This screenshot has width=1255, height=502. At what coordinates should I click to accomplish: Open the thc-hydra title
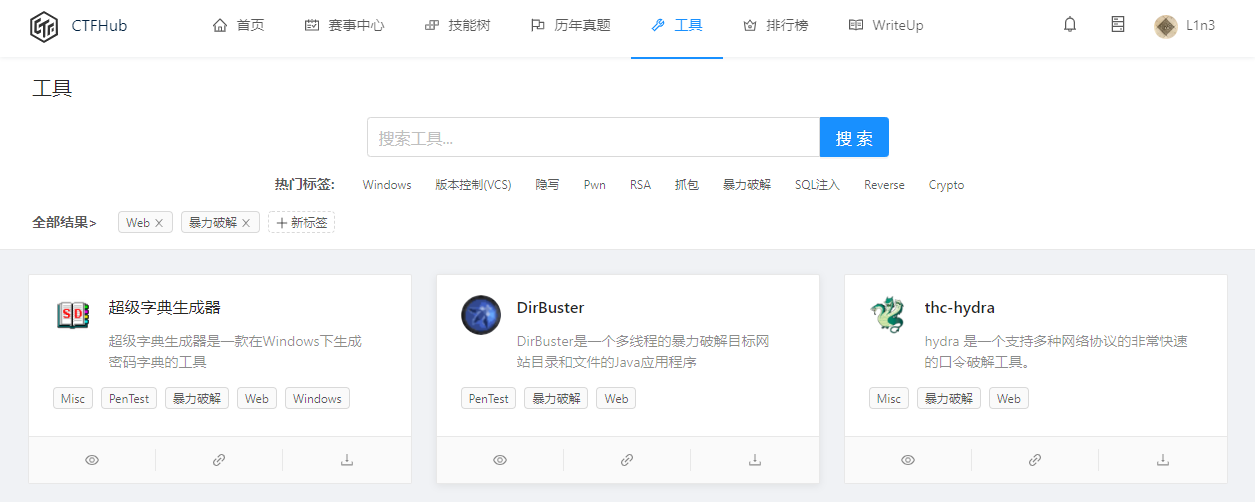pyautogui.click(x=960, y=307)
